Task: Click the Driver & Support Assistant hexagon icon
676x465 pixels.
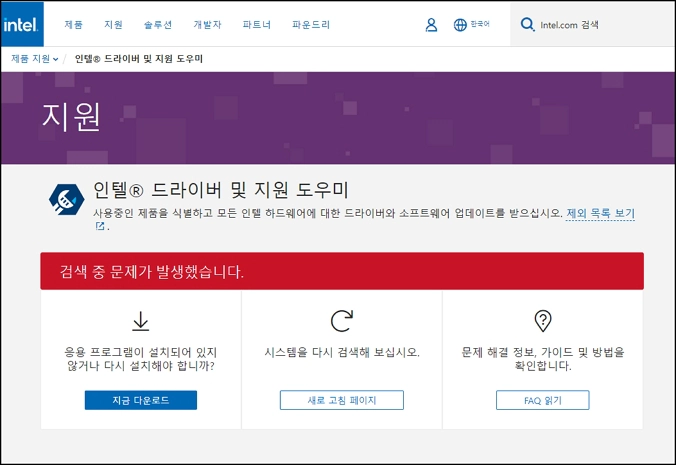Action: click(x=67, y=200)
